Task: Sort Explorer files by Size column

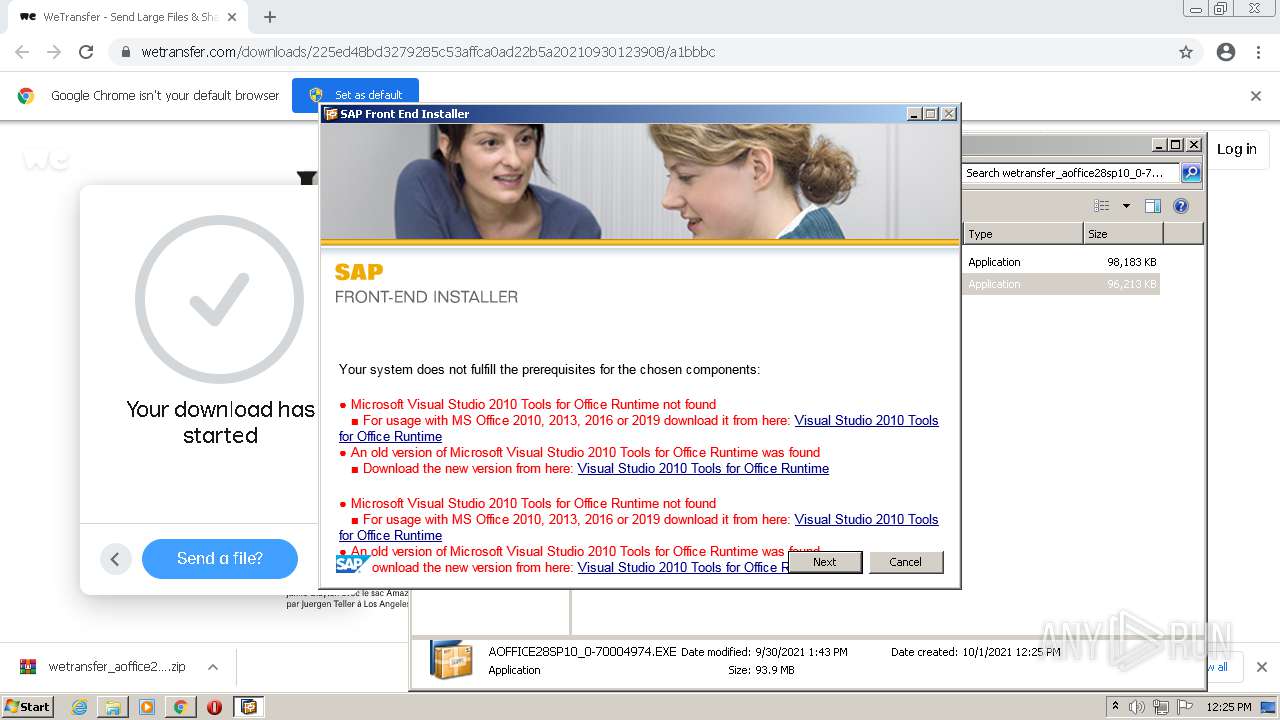Action: point(1123,234)
